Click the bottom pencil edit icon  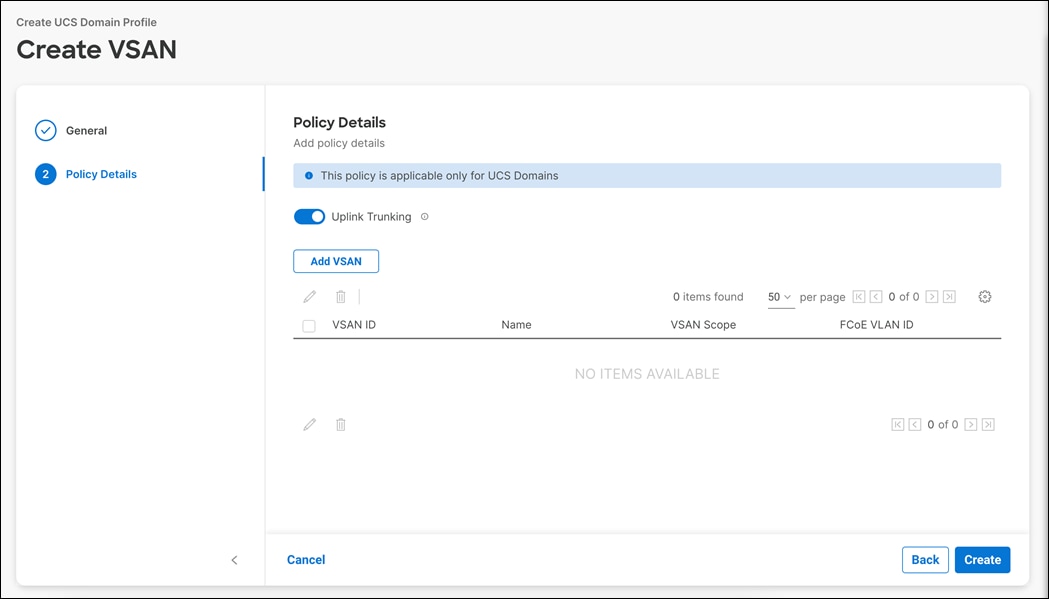pos(310,424)
